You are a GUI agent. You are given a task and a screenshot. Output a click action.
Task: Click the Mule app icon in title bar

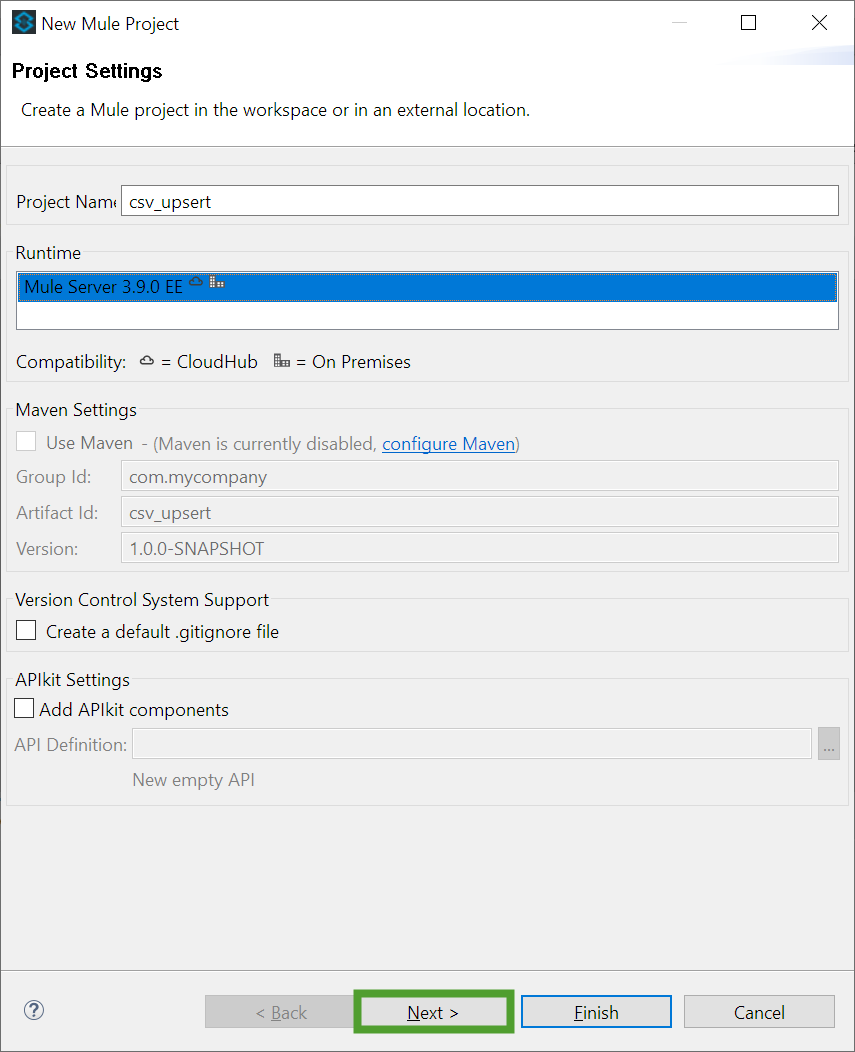coord(23,23)
